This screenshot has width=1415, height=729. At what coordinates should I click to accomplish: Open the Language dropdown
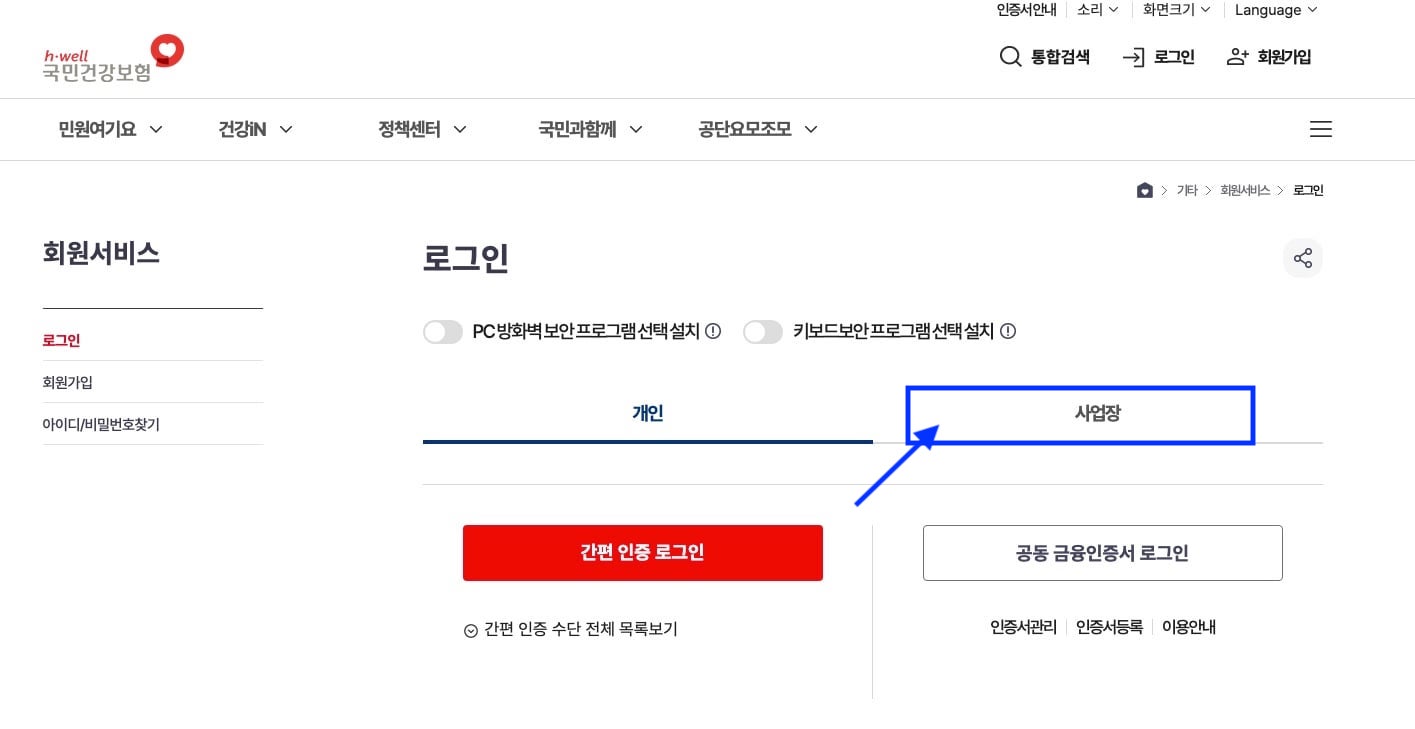coord(1275,10)
